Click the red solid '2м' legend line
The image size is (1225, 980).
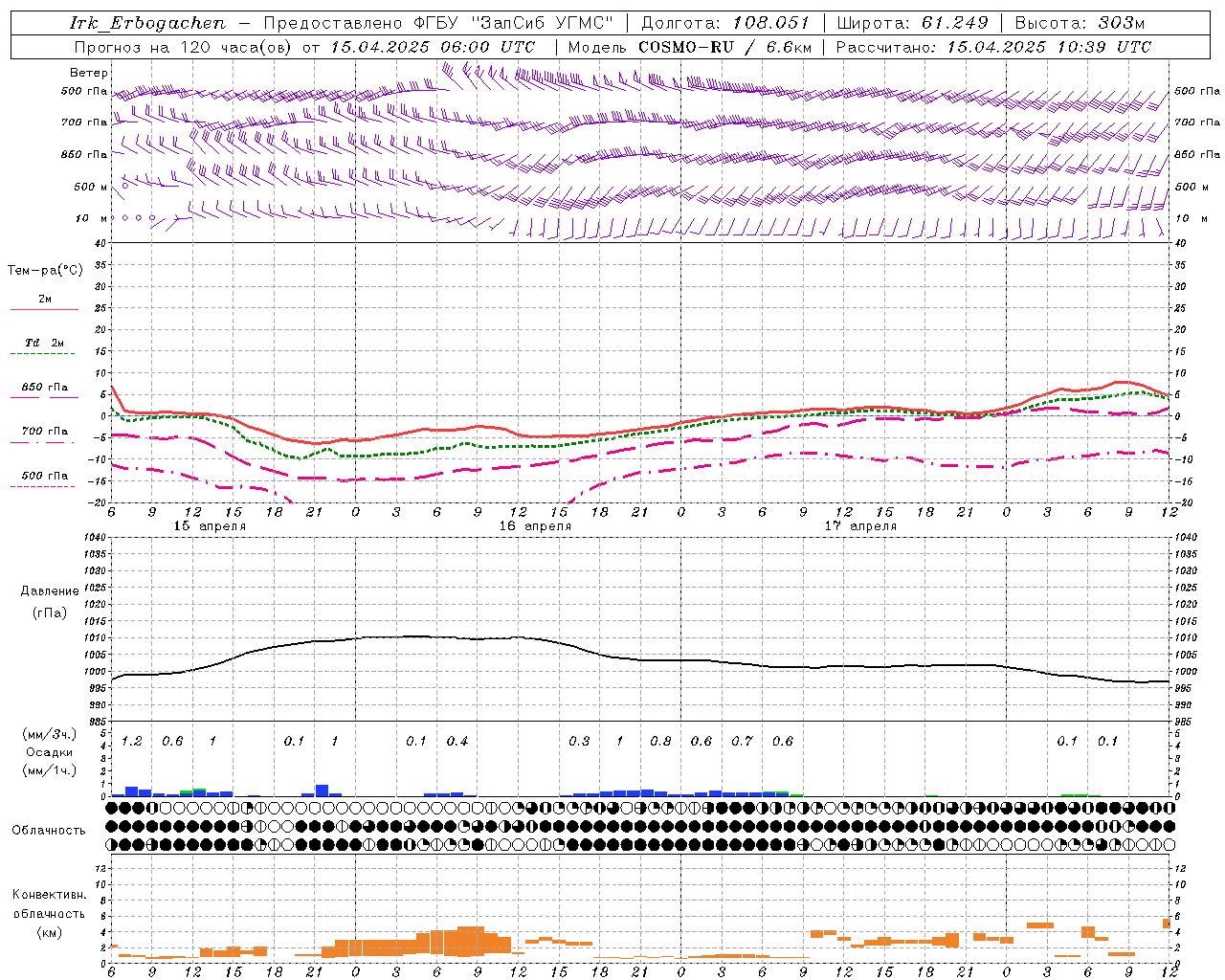click(x=44, y=309)
